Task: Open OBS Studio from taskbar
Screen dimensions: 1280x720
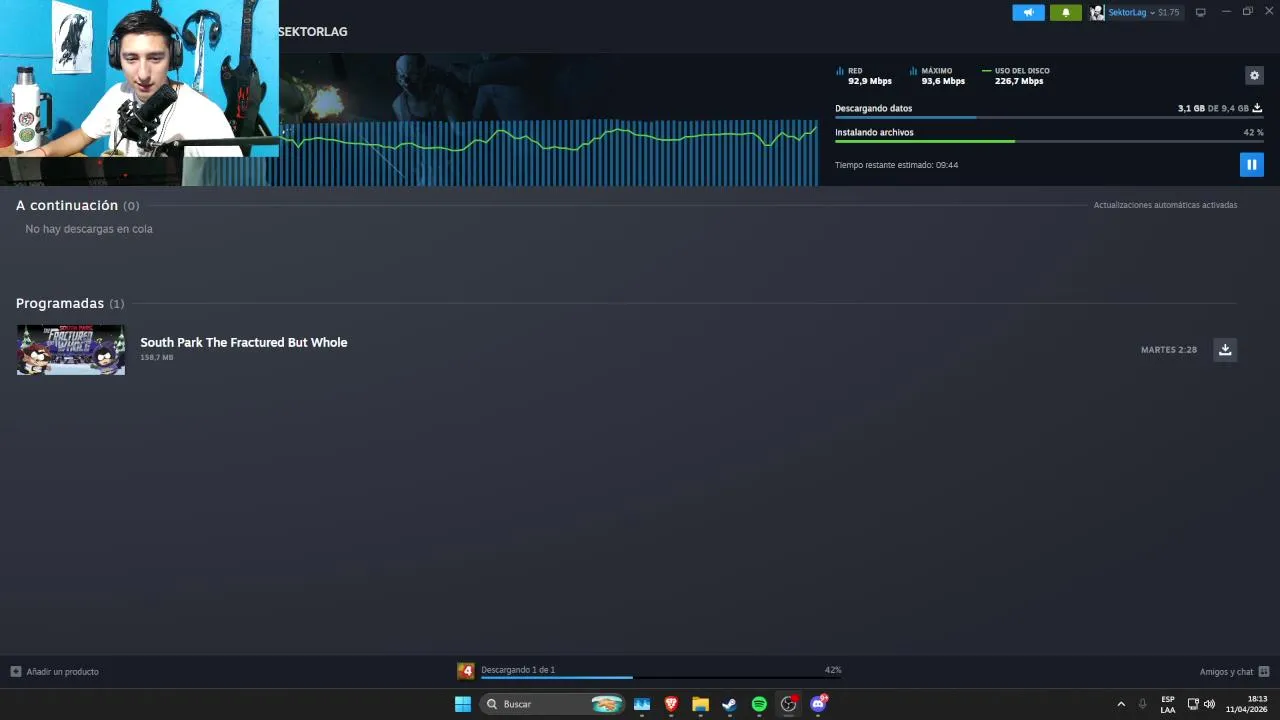Action: [788, 704]
